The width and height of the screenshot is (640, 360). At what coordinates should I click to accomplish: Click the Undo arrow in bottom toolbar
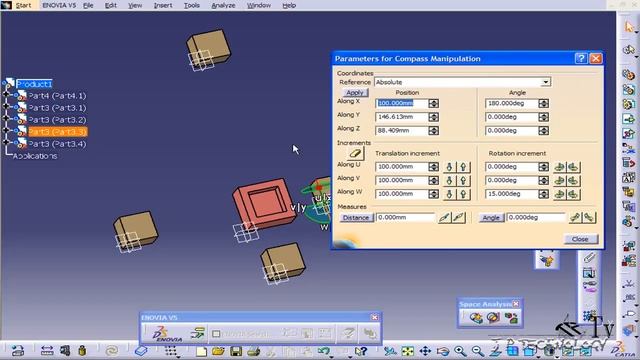pyautogui.click(x=324, y=351)
